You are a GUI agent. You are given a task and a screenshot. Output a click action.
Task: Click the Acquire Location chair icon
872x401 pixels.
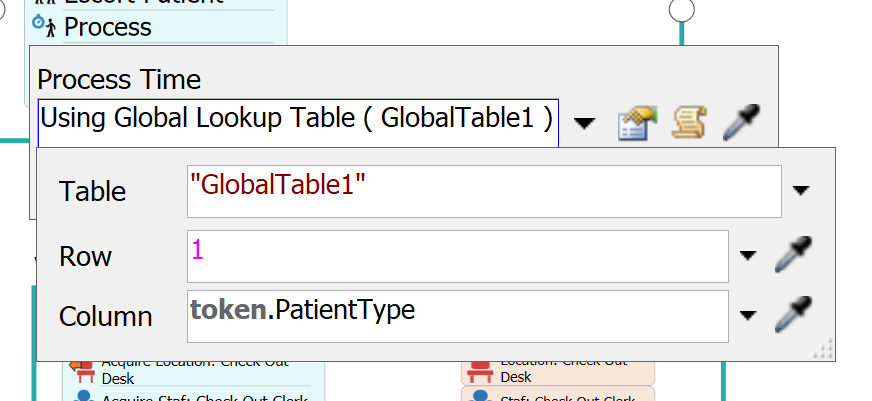85,372
